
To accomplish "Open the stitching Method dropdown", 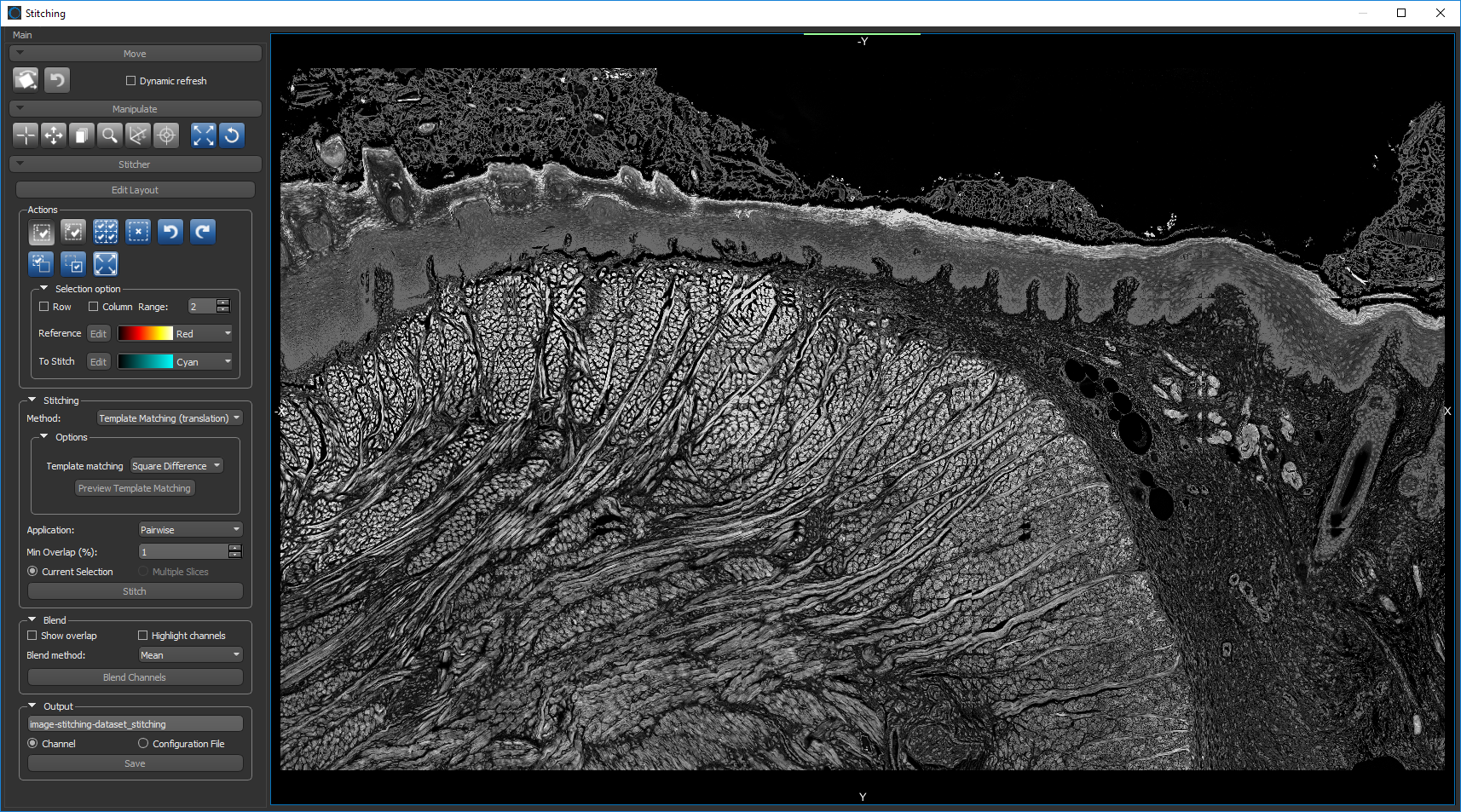I will click(169, 418).
